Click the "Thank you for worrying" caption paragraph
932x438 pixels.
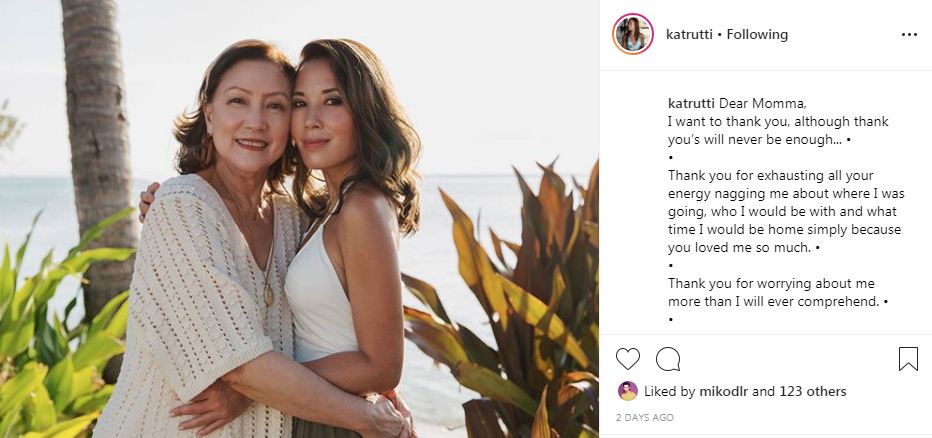click(x=778, y=292)
